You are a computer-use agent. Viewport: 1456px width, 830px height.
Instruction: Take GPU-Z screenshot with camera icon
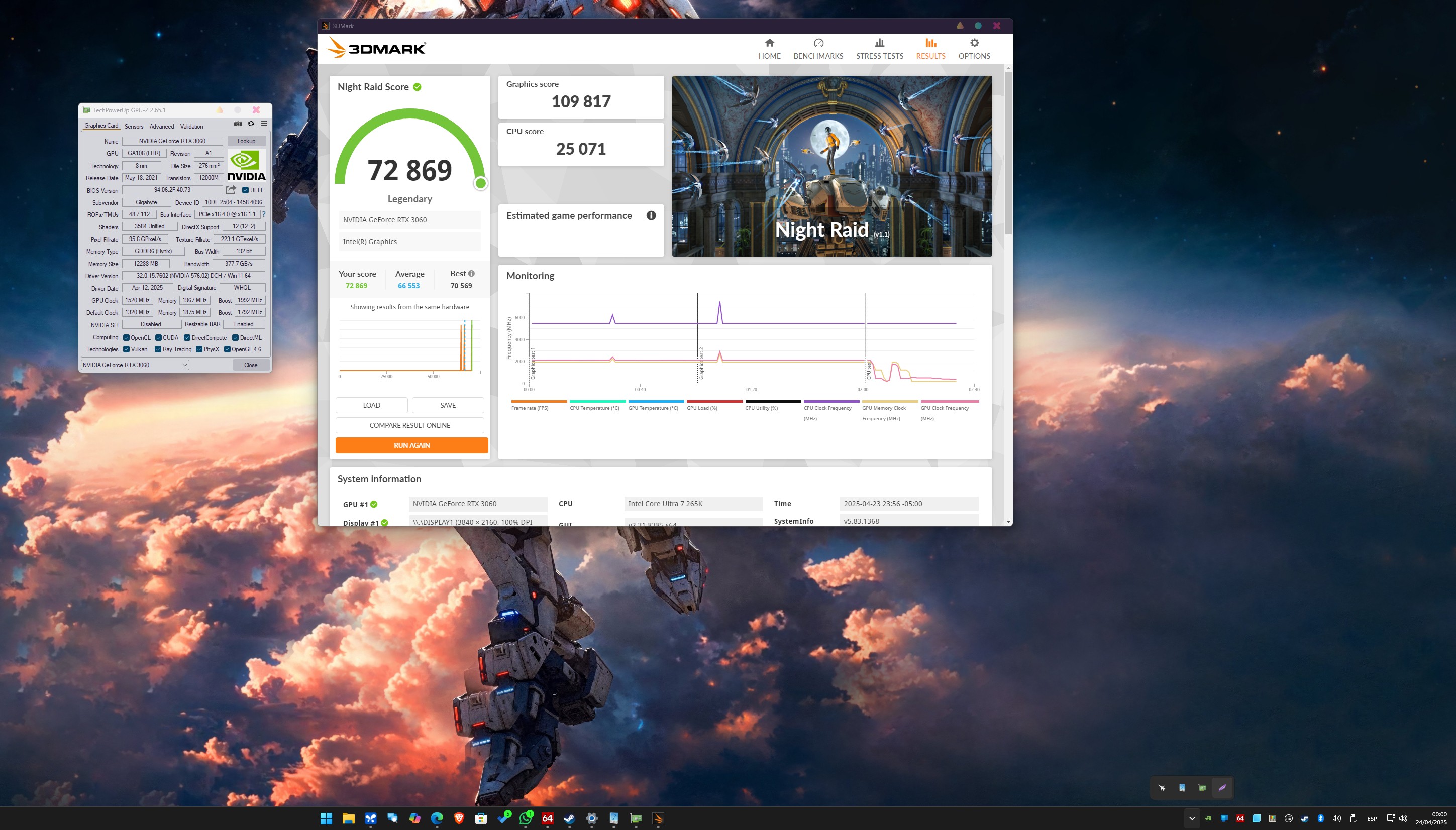coord(238,124)
